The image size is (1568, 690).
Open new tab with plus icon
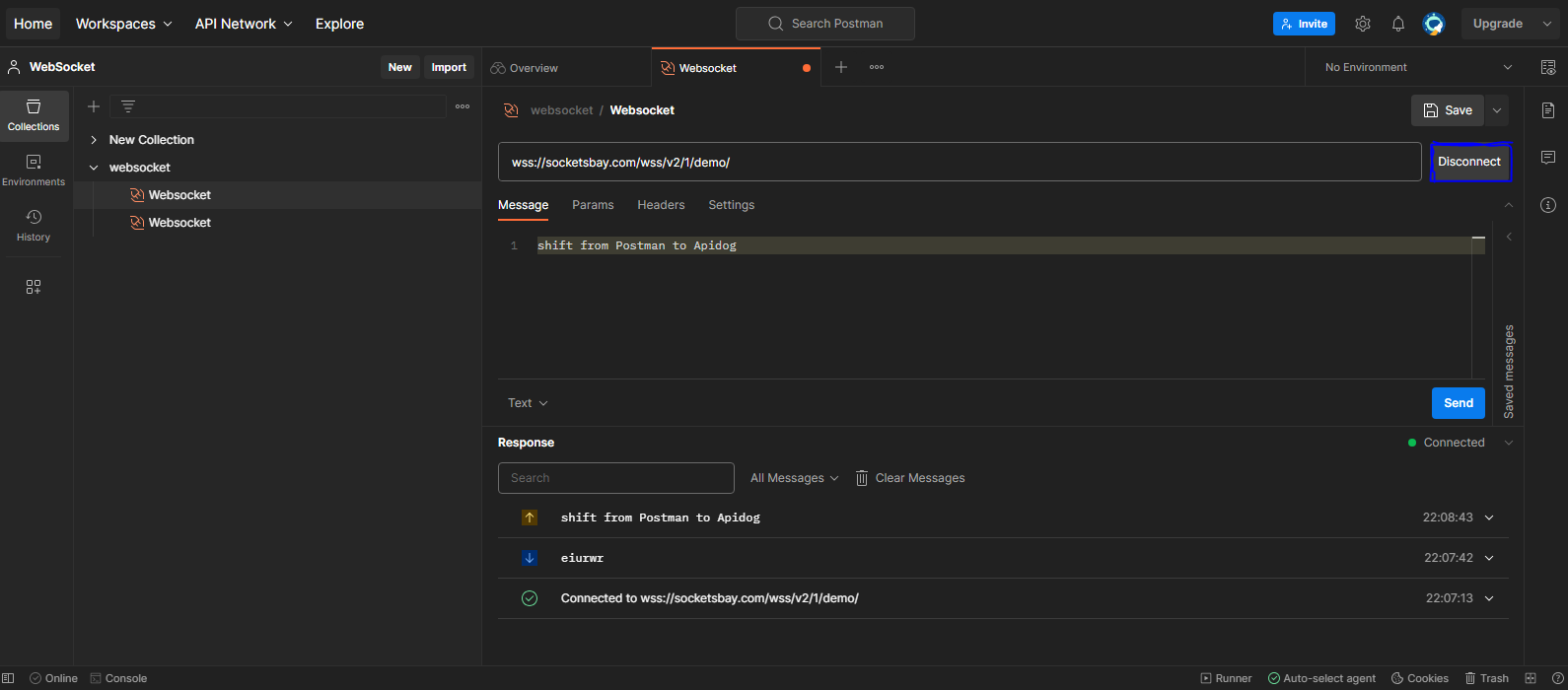(x=841, y=67)
